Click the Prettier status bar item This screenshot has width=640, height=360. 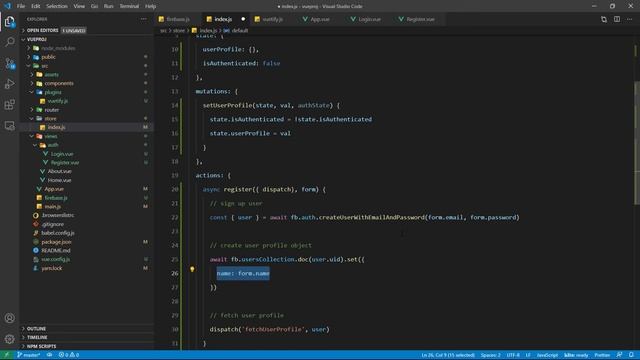click(602, 355)
